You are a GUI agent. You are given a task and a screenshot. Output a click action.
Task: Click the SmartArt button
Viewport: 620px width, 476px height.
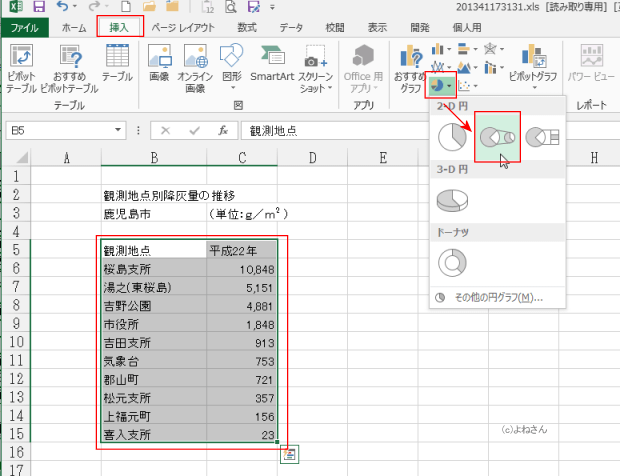272,62
